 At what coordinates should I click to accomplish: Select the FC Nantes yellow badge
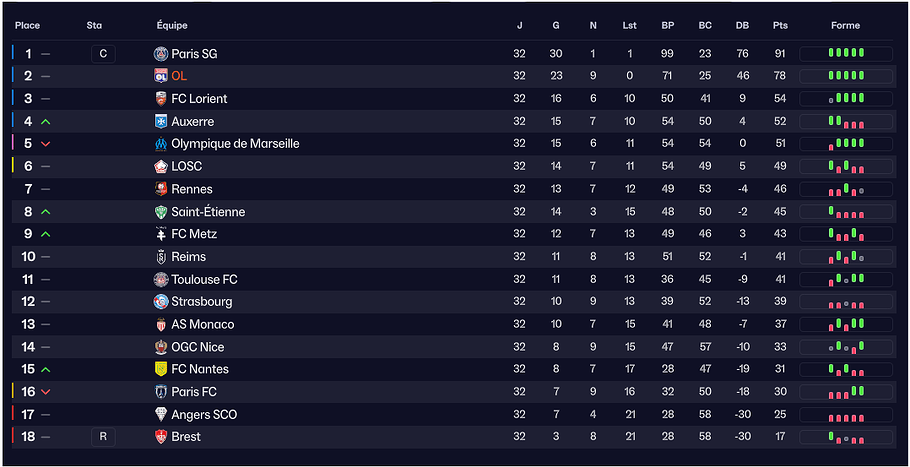161,369
